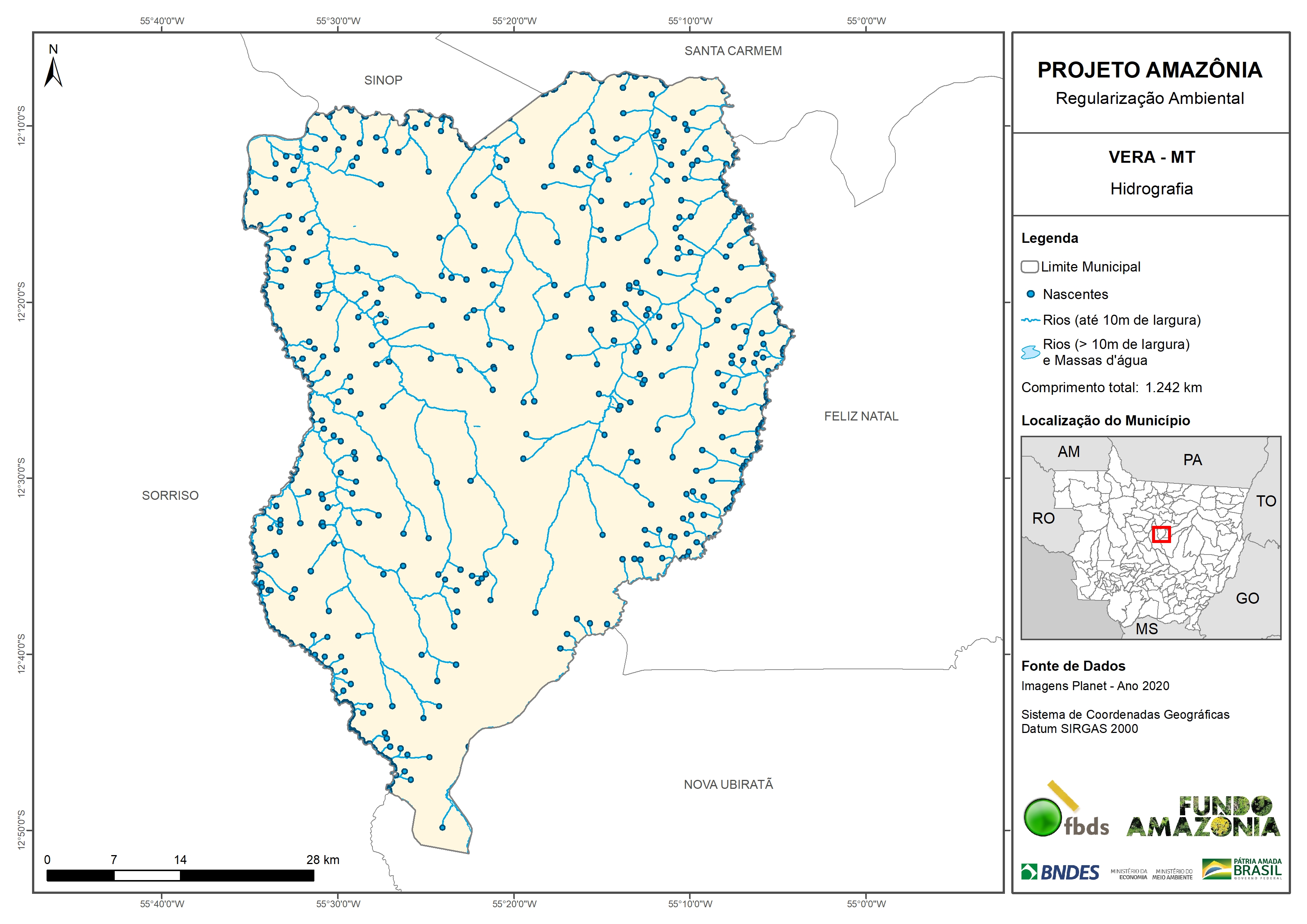Viewport: 1307px width, 924px height.
Task: Click the Patria Amada Brasil logo
Action: tap(1242, 869)
